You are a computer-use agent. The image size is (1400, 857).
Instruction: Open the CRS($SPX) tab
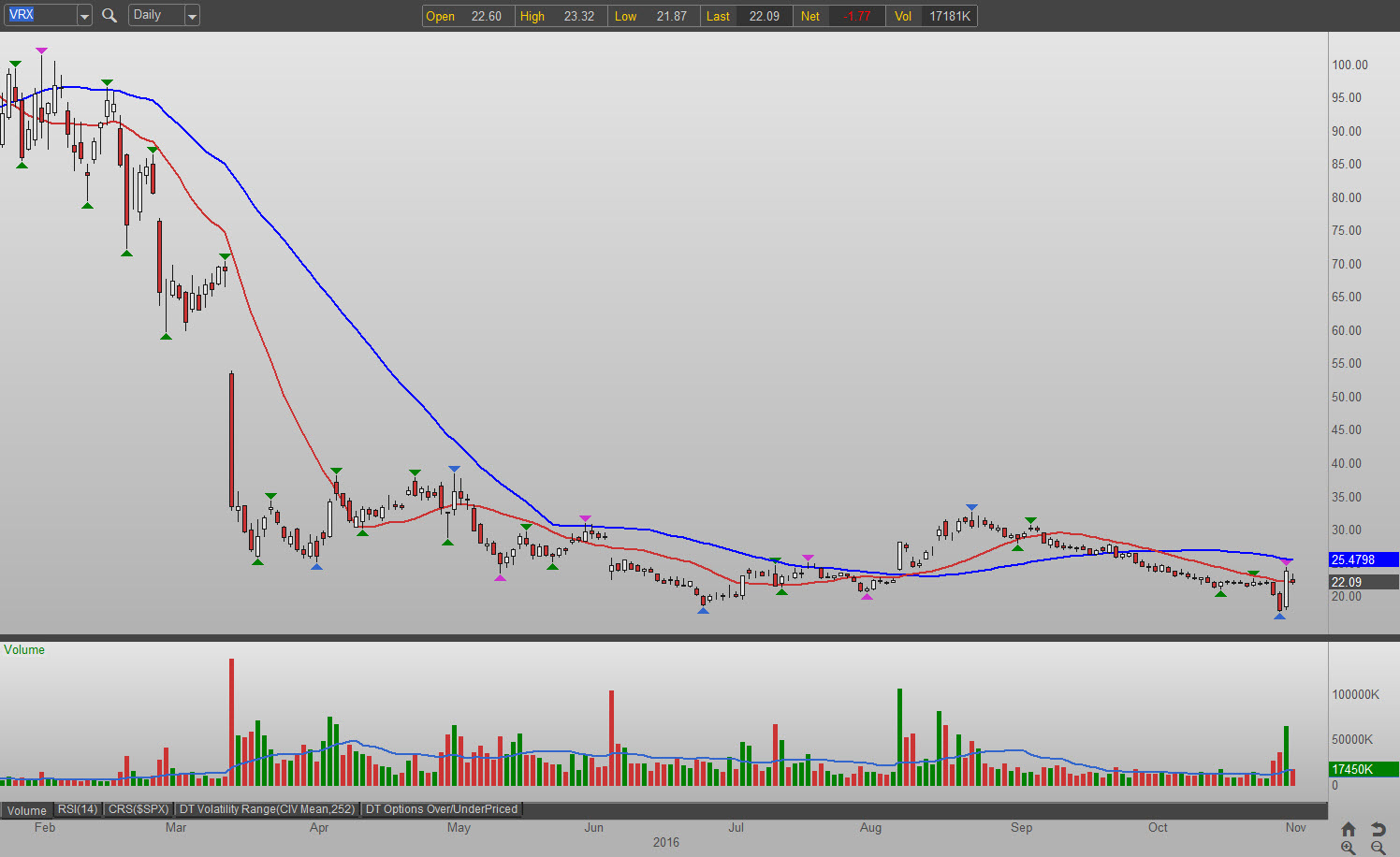[139, 809]
